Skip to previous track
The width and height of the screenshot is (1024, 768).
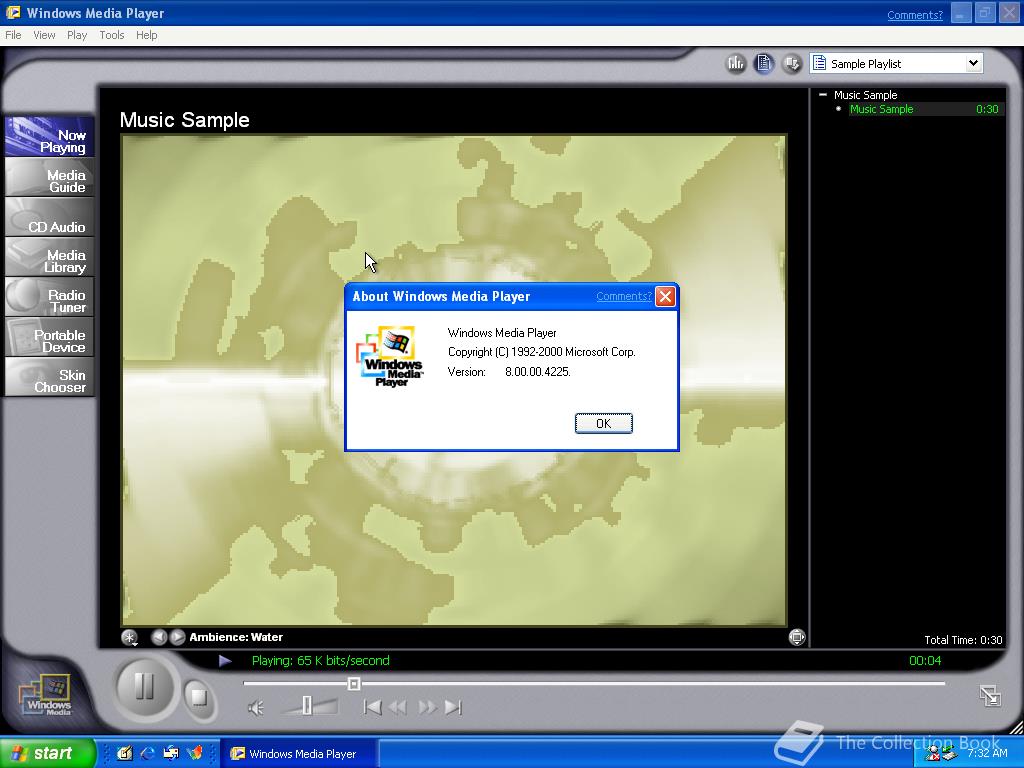pyautogui.click(x=372, y=707)
